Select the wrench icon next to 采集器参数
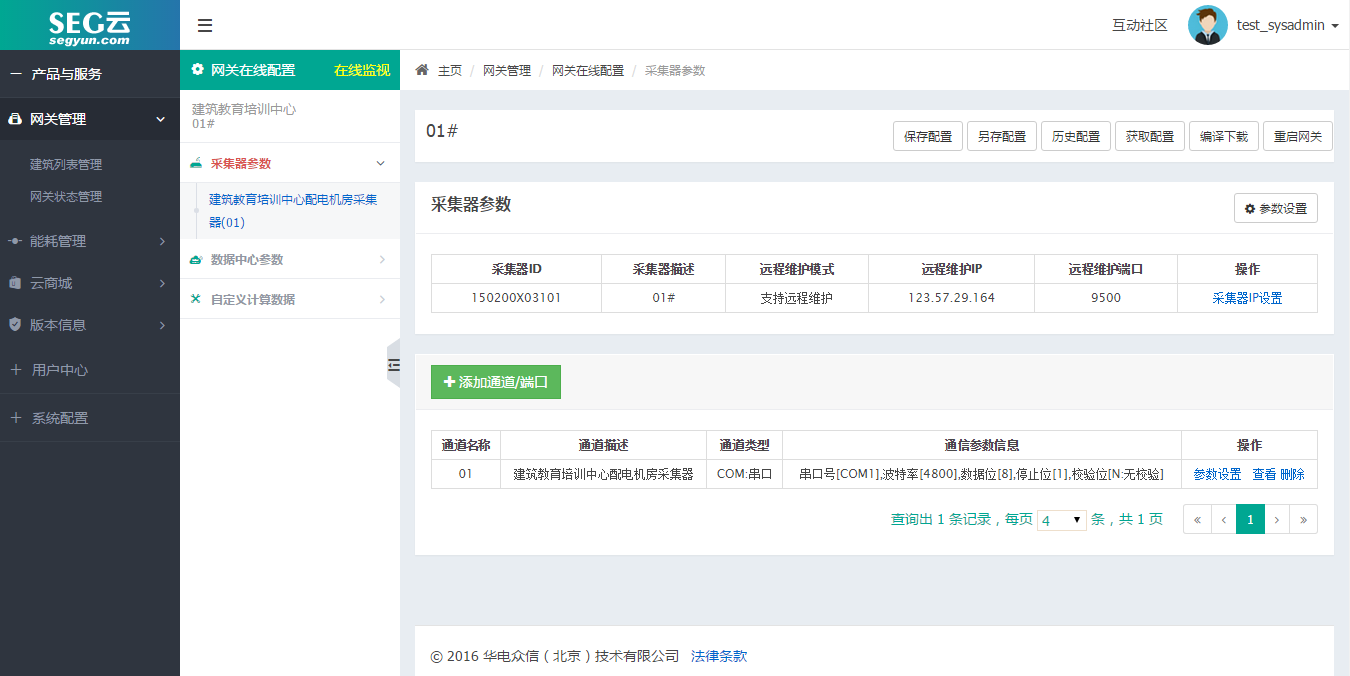The height and width of the screenshot is (676, 1350). pos(196,162)
